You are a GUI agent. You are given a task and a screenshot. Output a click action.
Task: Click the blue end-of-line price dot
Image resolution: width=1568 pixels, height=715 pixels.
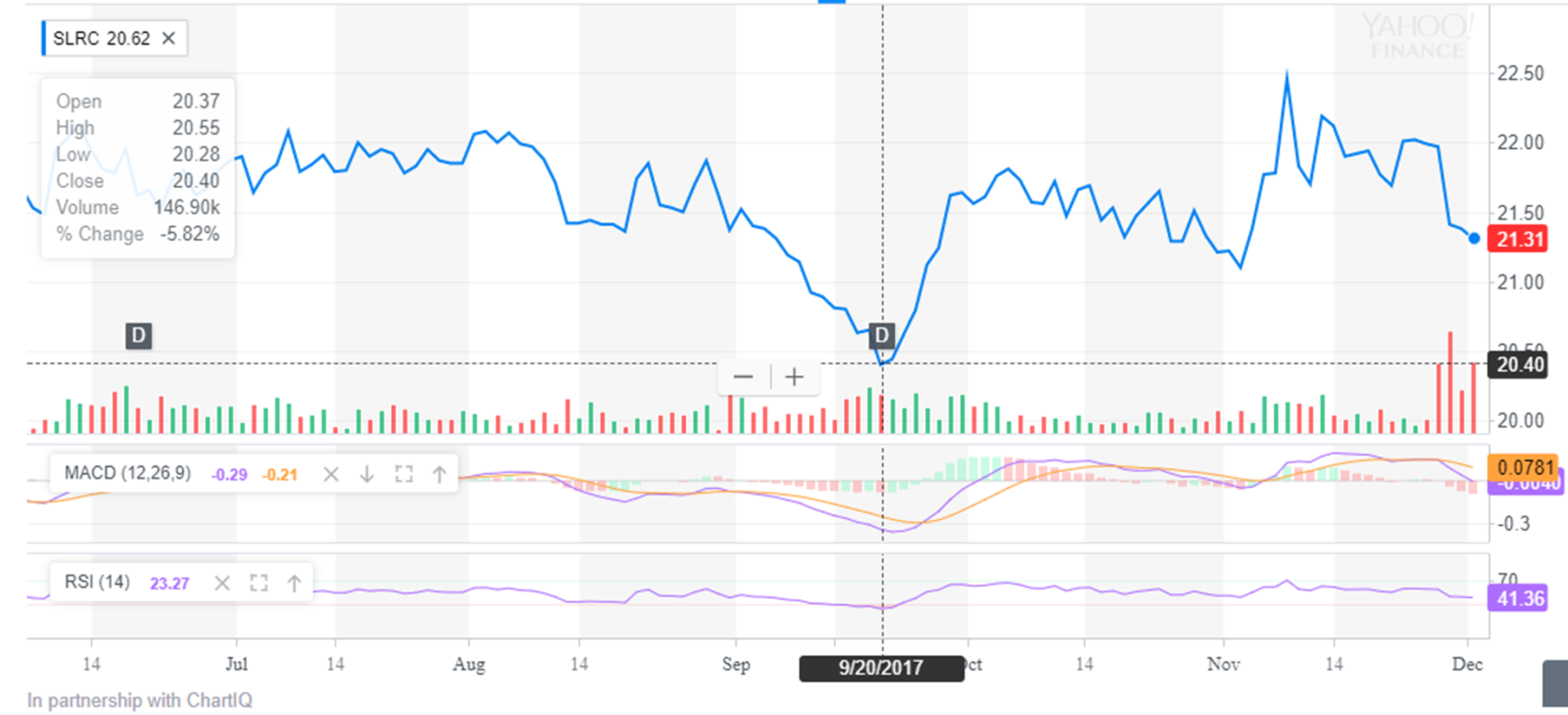click(x=1474, y=238)
